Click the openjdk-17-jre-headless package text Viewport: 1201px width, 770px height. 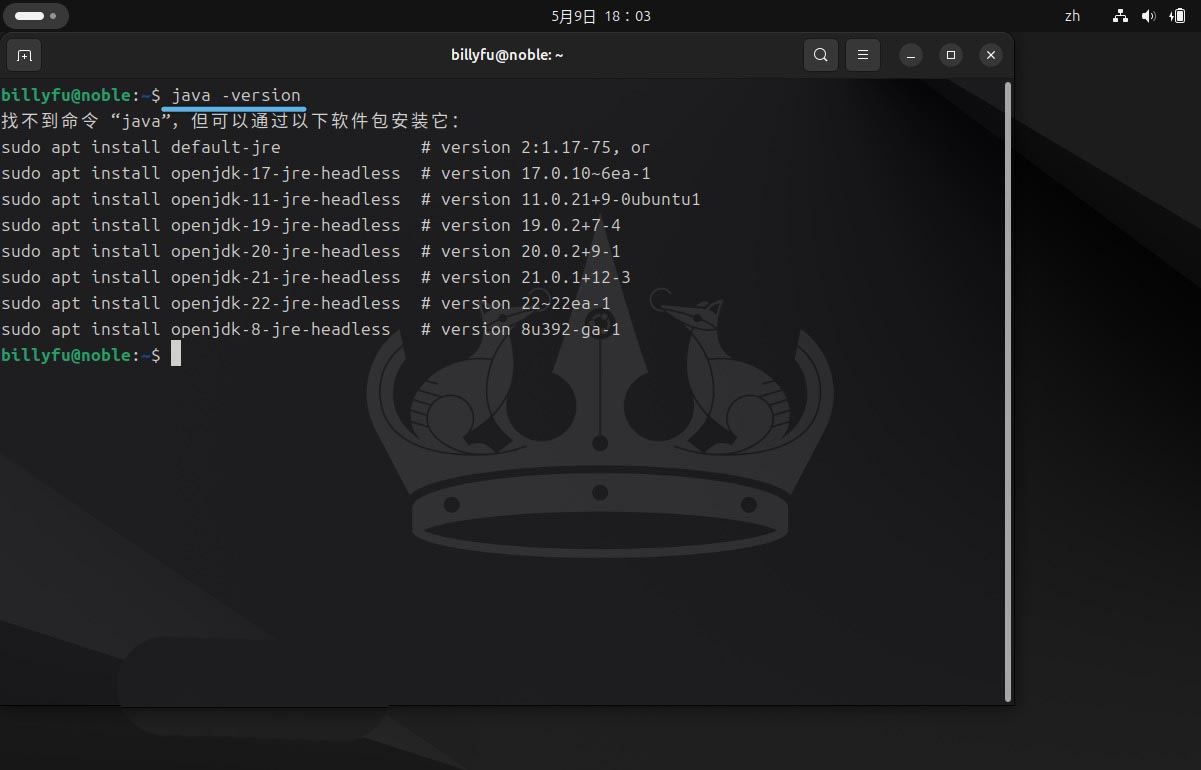(285, 173)
